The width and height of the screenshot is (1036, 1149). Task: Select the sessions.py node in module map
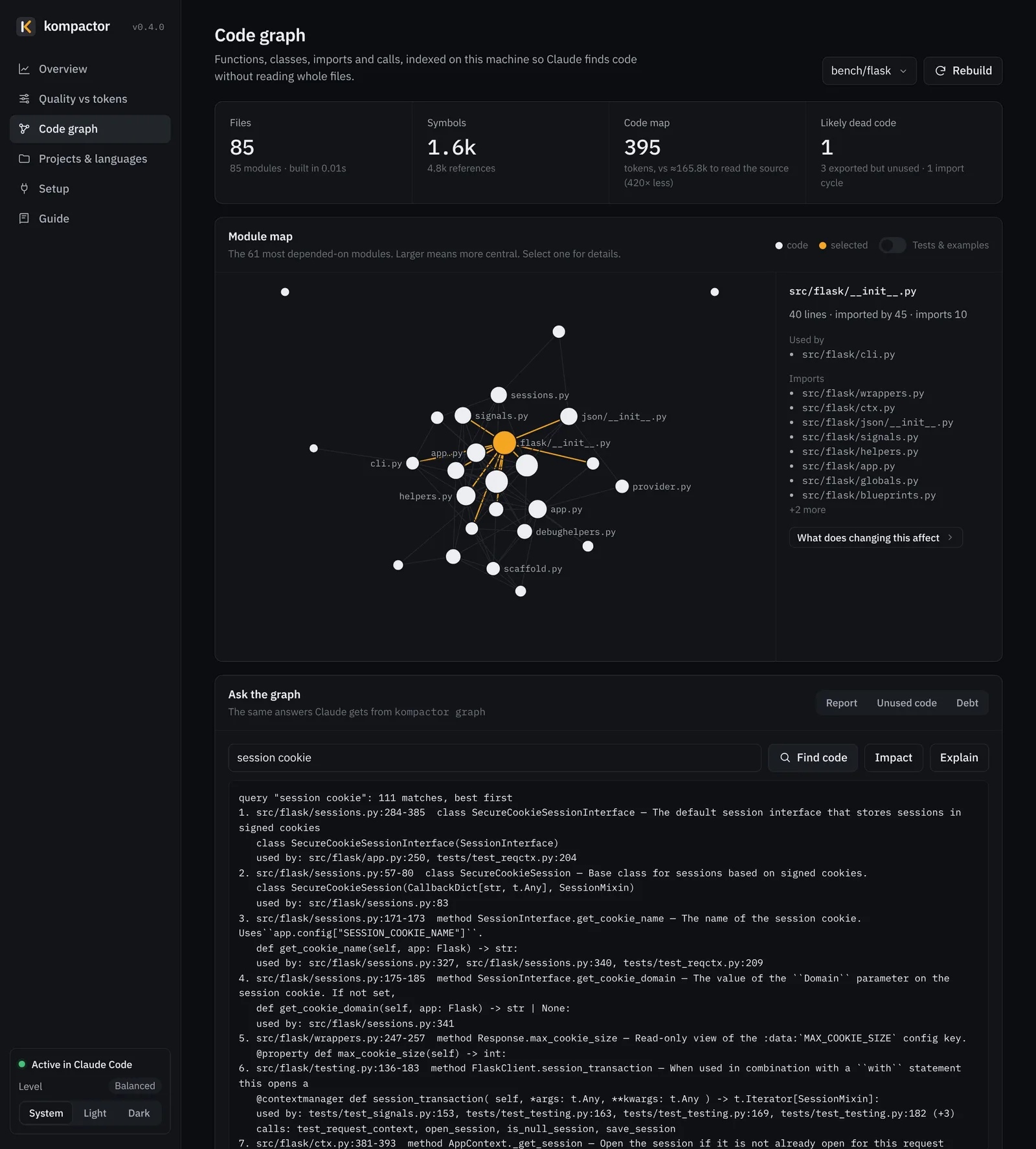pos(499,395)
